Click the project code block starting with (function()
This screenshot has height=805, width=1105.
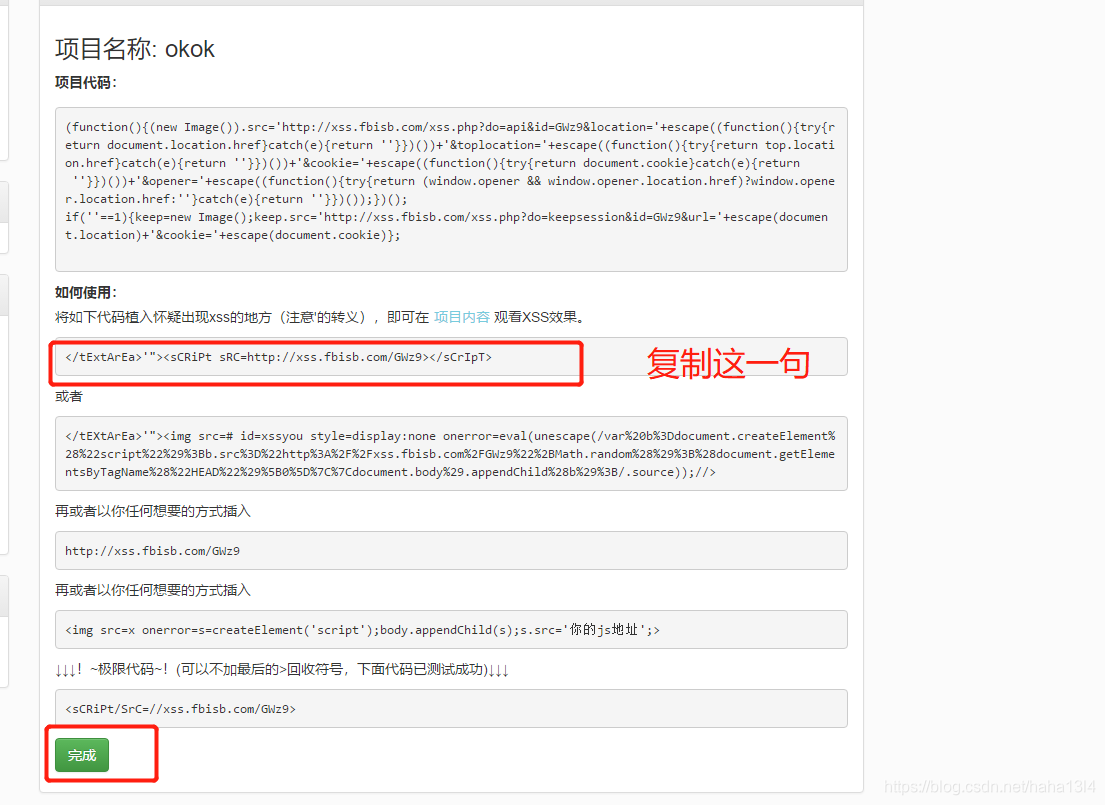coord(451,189)
